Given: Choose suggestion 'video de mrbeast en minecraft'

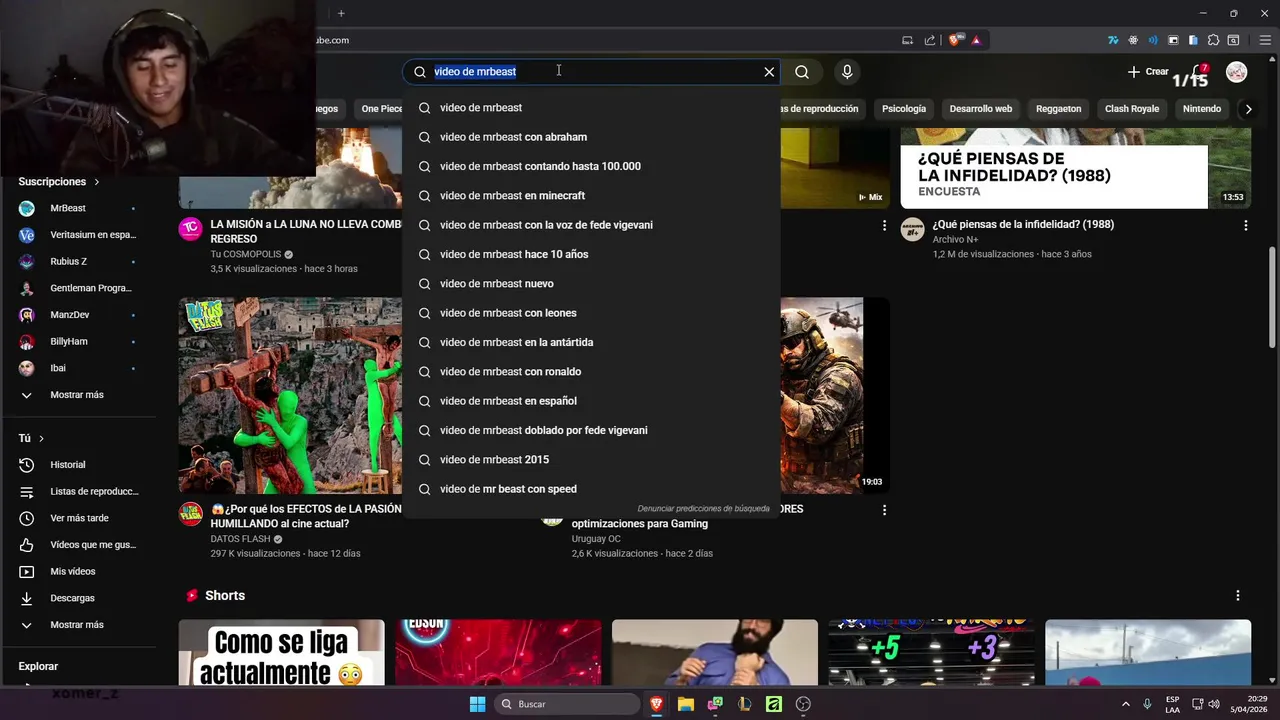Looking at the screenshot, I should coord(591,196).
